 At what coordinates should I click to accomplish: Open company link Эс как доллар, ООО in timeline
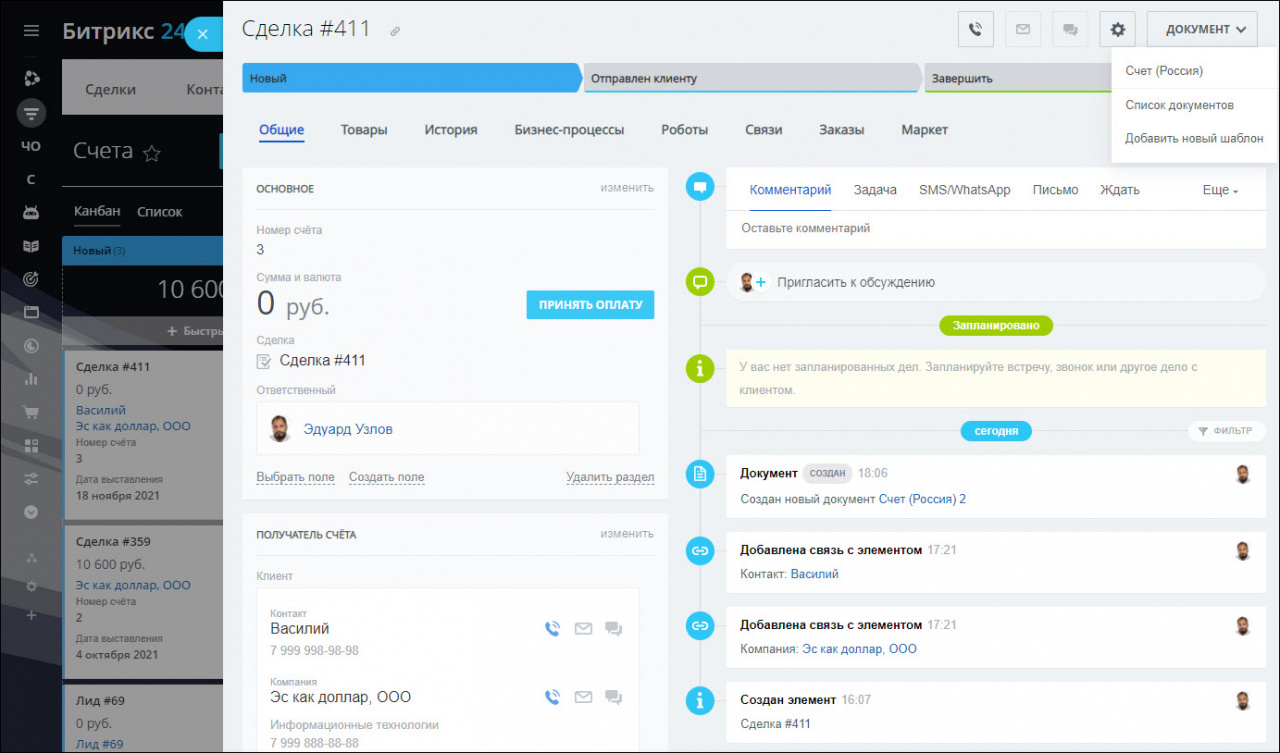860,649
